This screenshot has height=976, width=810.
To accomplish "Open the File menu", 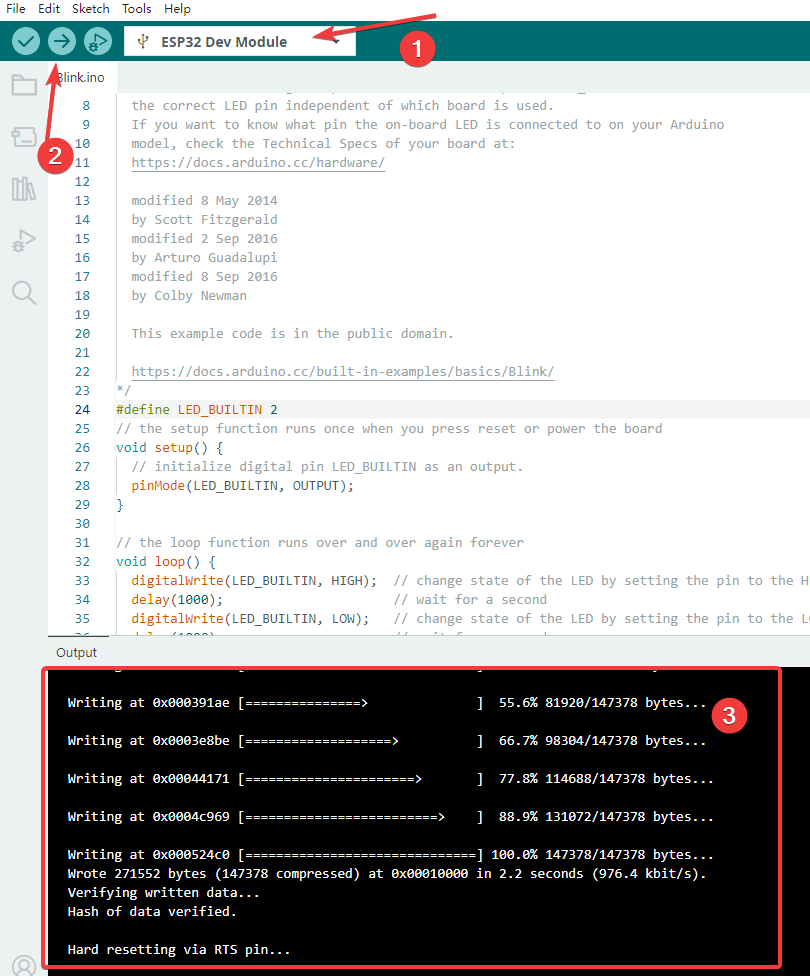I will (16, 9).
